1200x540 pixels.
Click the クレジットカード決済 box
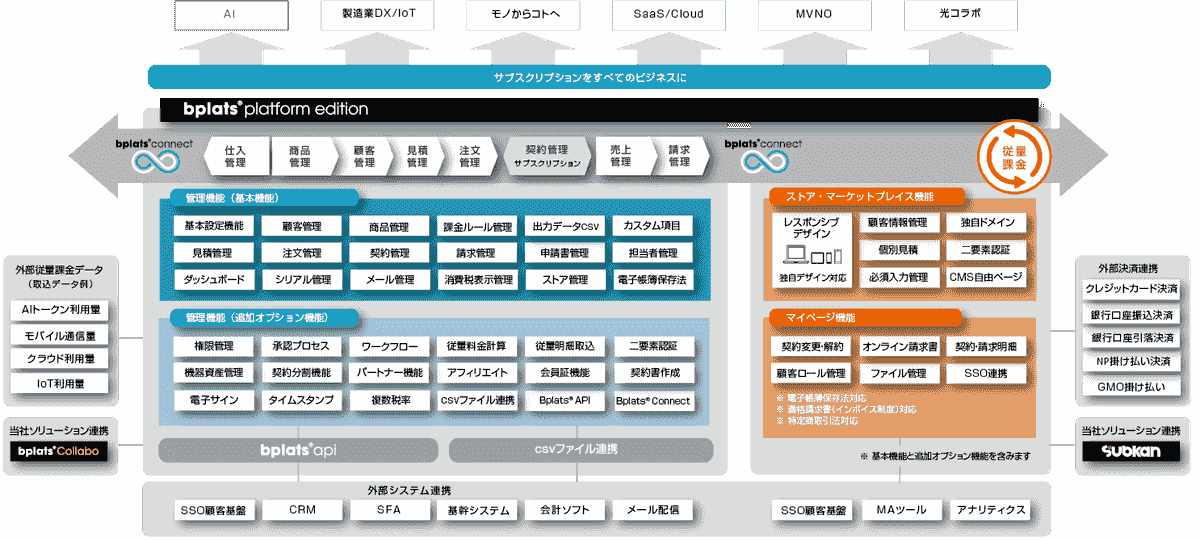1131,289
